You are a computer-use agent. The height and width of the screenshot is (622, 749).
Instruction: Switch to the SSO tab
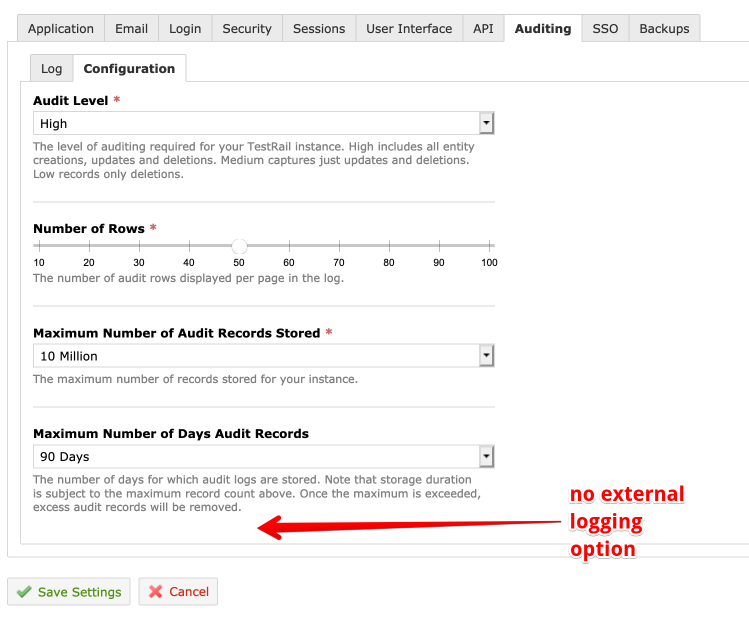click(605, 29)
